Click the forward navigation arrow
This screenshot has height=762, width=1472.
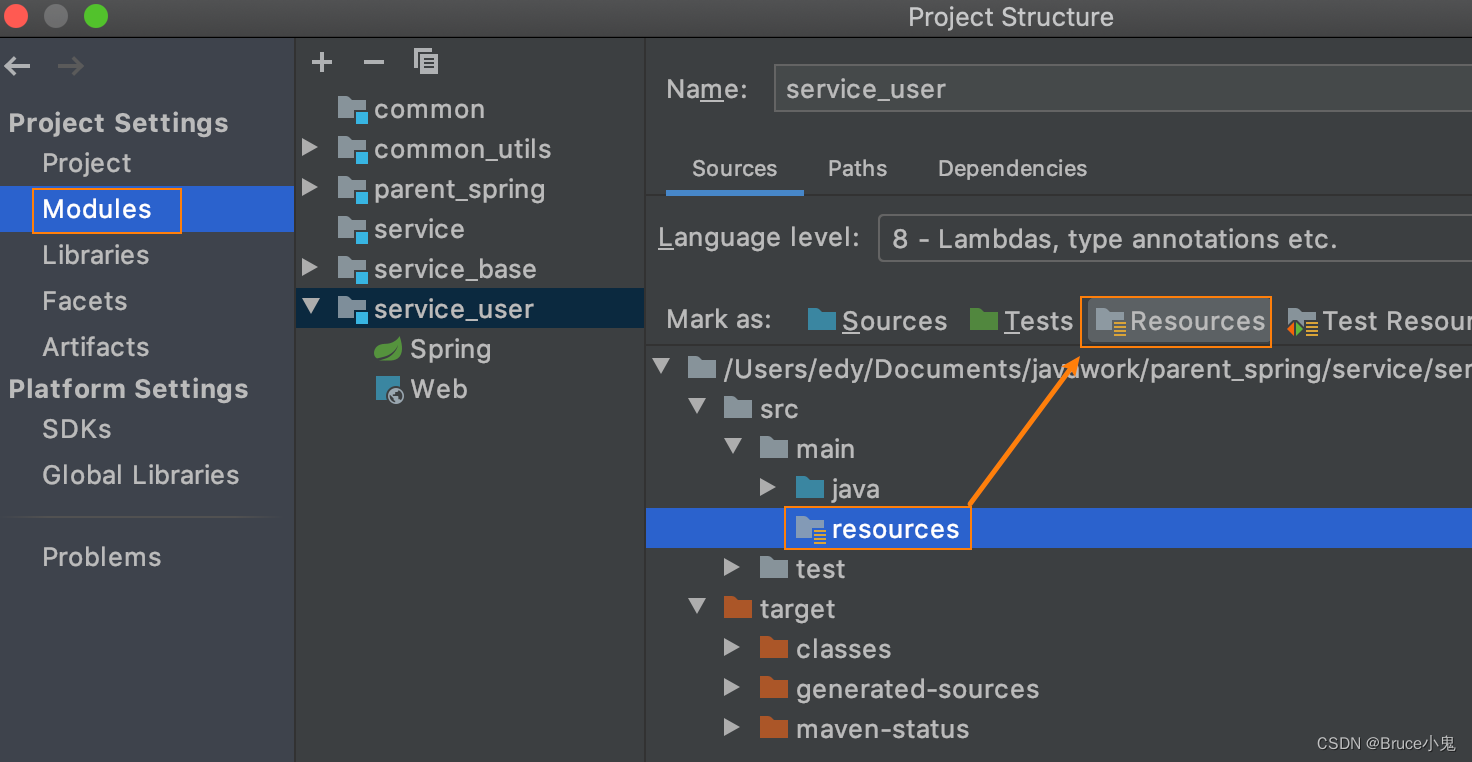(70, 67)
